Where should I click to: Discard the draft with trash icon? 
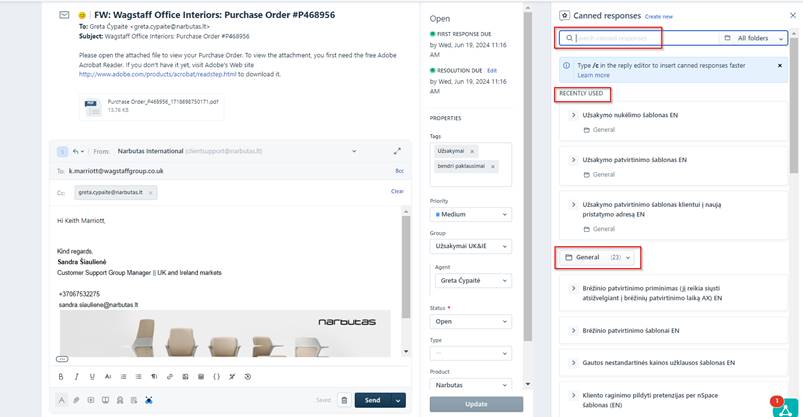coord(344,400)
